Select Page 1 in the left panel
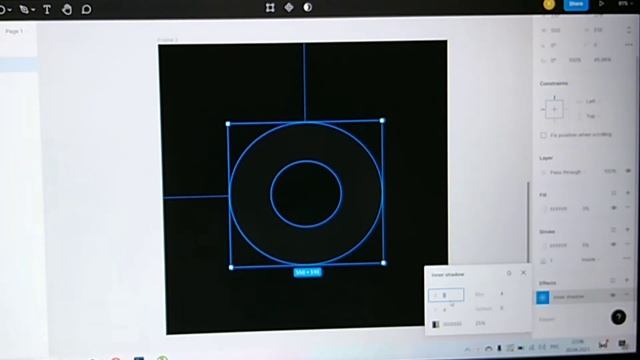Screen dimensions: 640x360 14,31
